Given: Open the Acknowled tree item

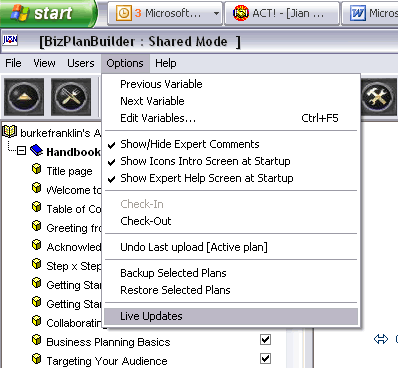Looking at the screenshot, I should [x=74, y=247].
